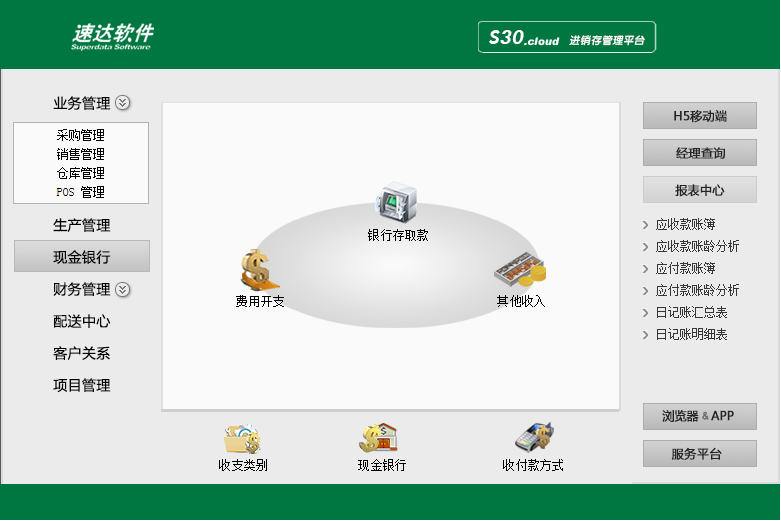
Task: Expand arrow beside 日记账明细表
Action: pyautogui.click(x=646, y=335)
